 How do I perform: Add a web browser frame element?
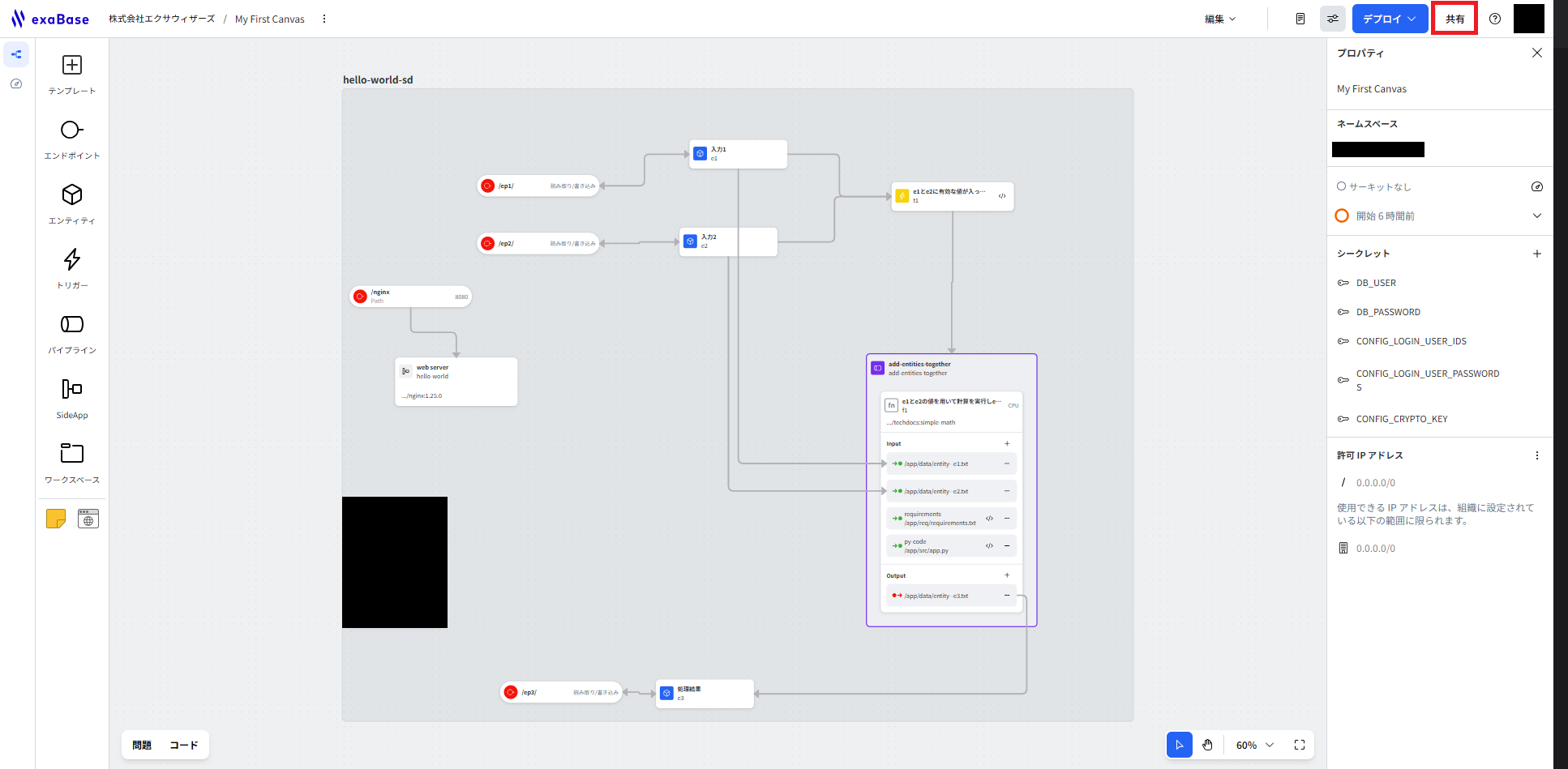point(88,519)
